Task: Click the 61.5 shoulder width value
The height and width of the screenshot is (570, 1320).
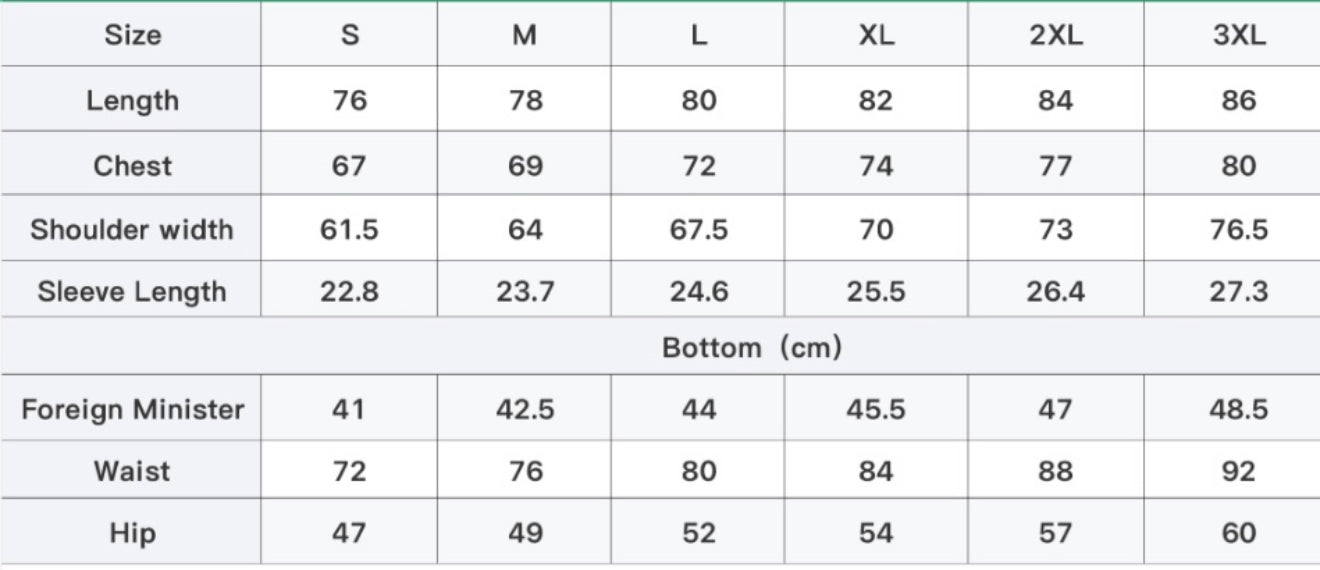Action: (349, 229)
